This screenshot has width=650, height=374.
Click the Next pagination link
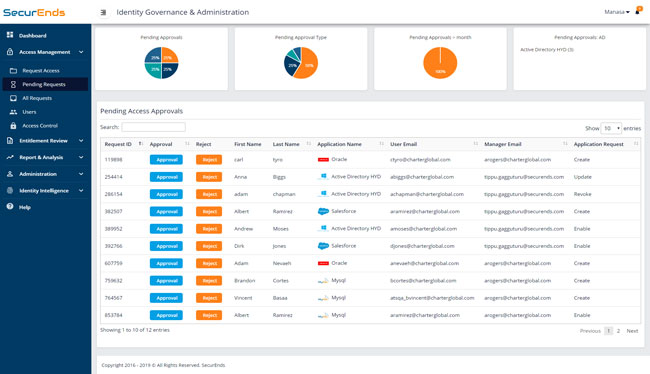tap(632, 331)
